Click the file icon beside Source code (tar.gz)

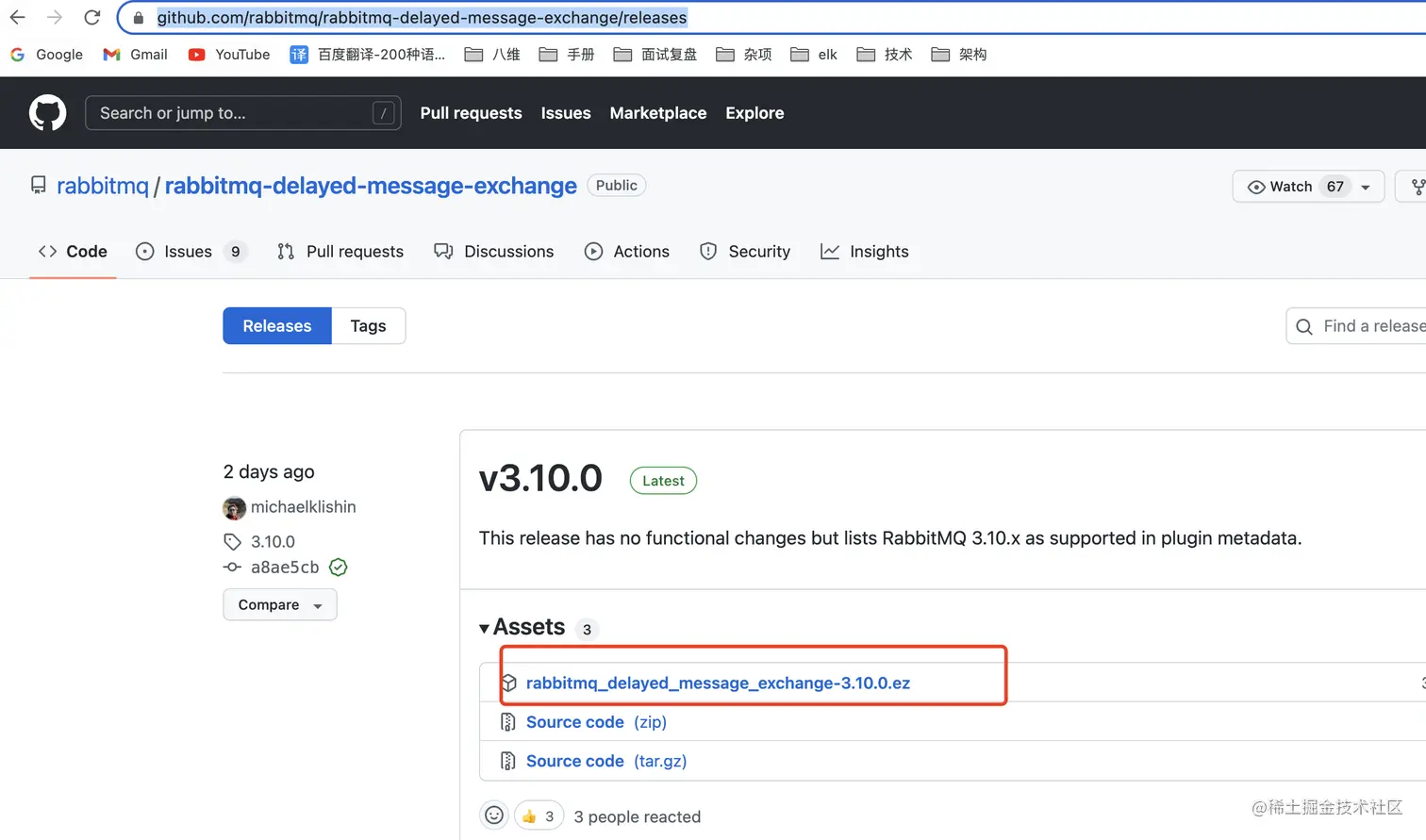(507, 761)
